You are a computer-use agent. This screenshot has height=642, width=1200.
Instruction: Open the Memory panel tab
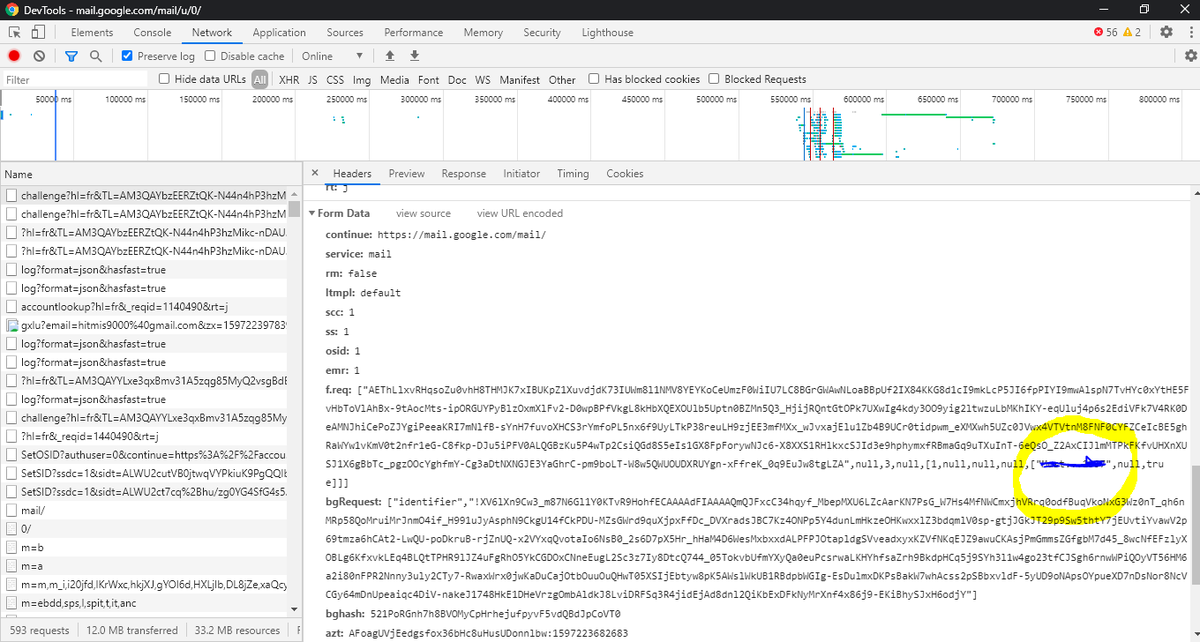pos(483,32)
